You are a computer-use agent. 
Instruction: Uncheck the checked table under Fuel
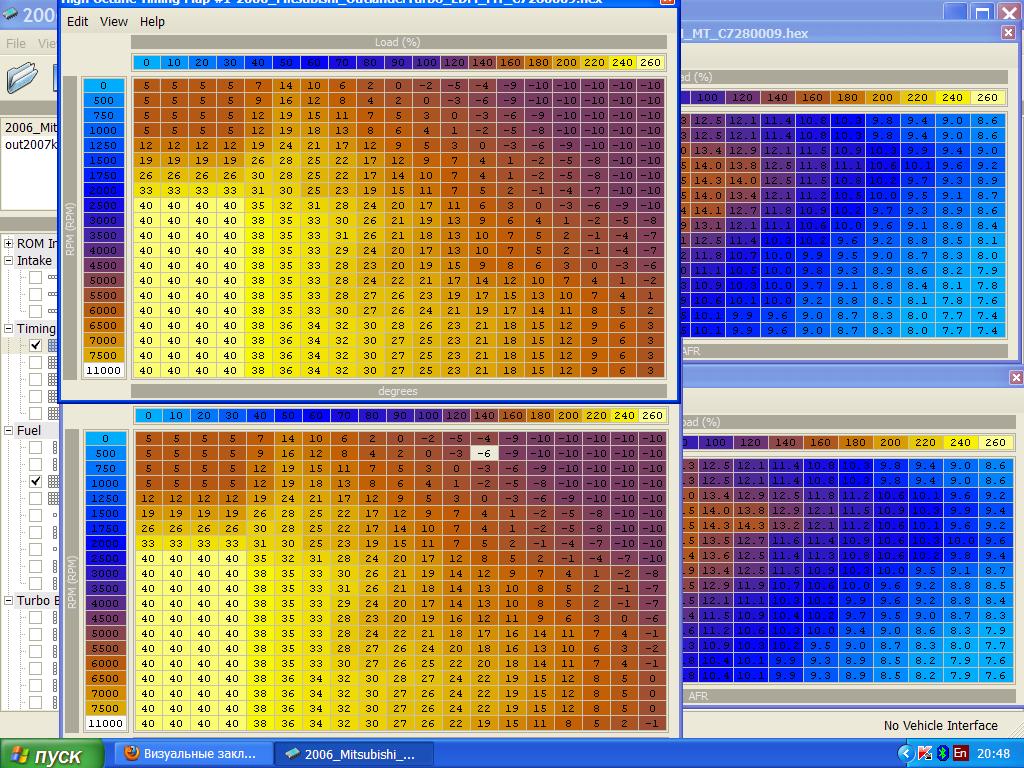(36, 481)
